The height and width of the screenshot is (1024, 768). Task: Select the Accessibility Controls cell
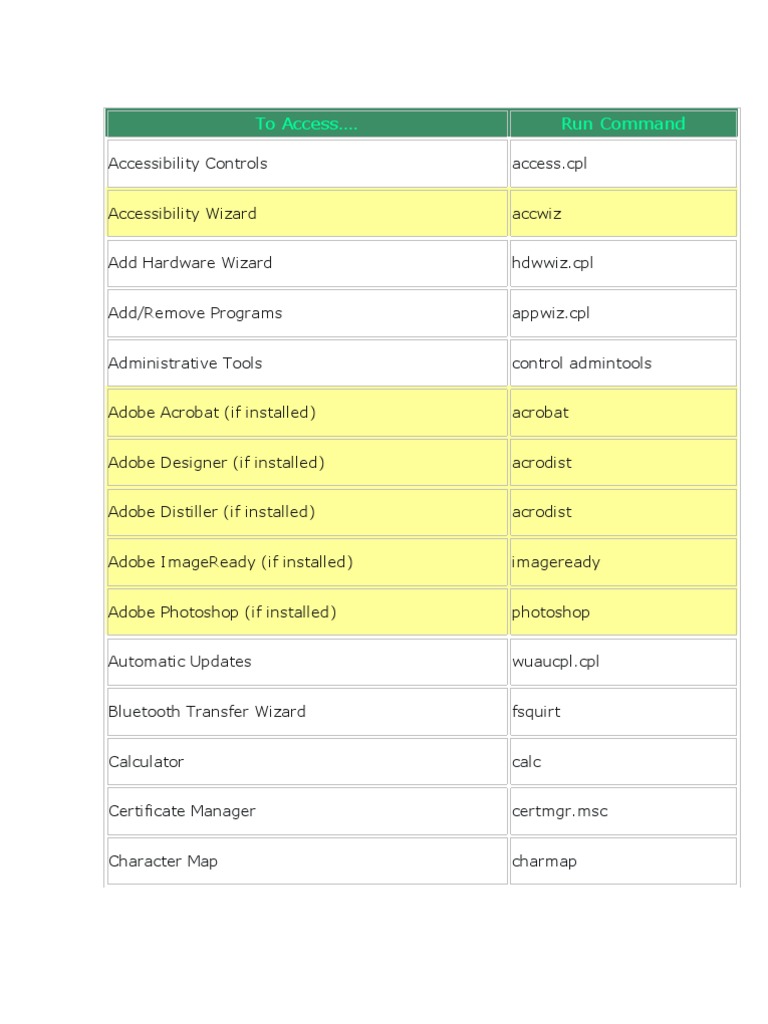point(188,163)
